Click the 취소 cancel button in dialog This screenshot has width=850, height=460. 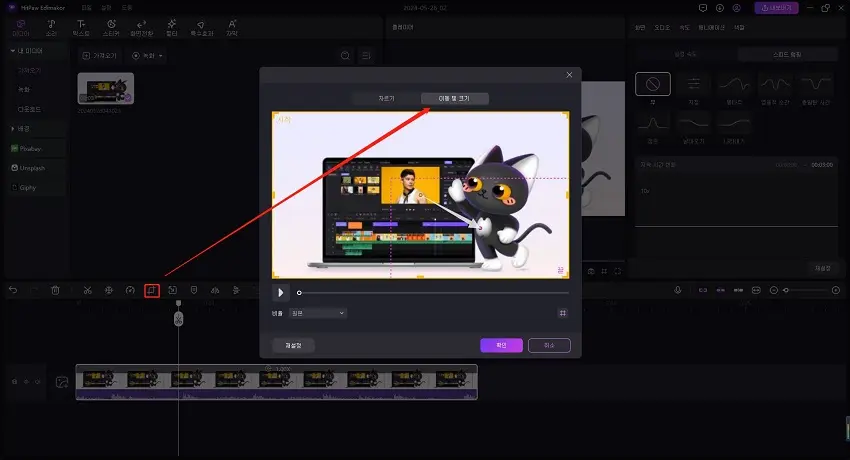pyautogui.click(x=549, y=345)
